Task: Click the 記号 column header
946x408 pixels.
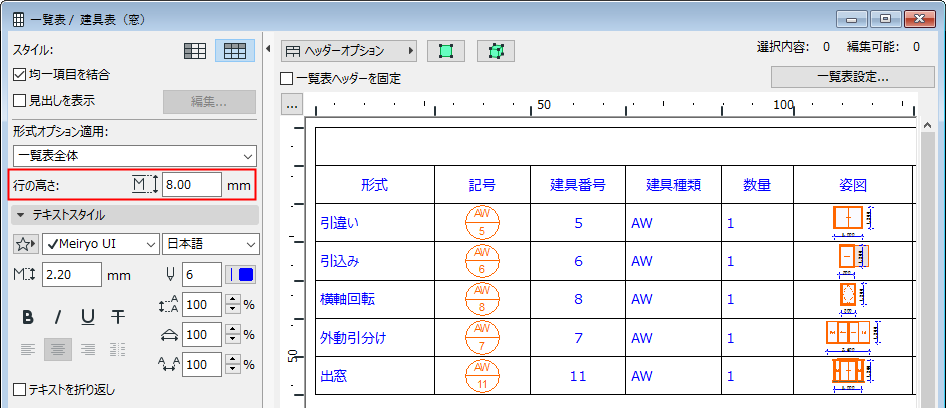Action: (482, 185)
